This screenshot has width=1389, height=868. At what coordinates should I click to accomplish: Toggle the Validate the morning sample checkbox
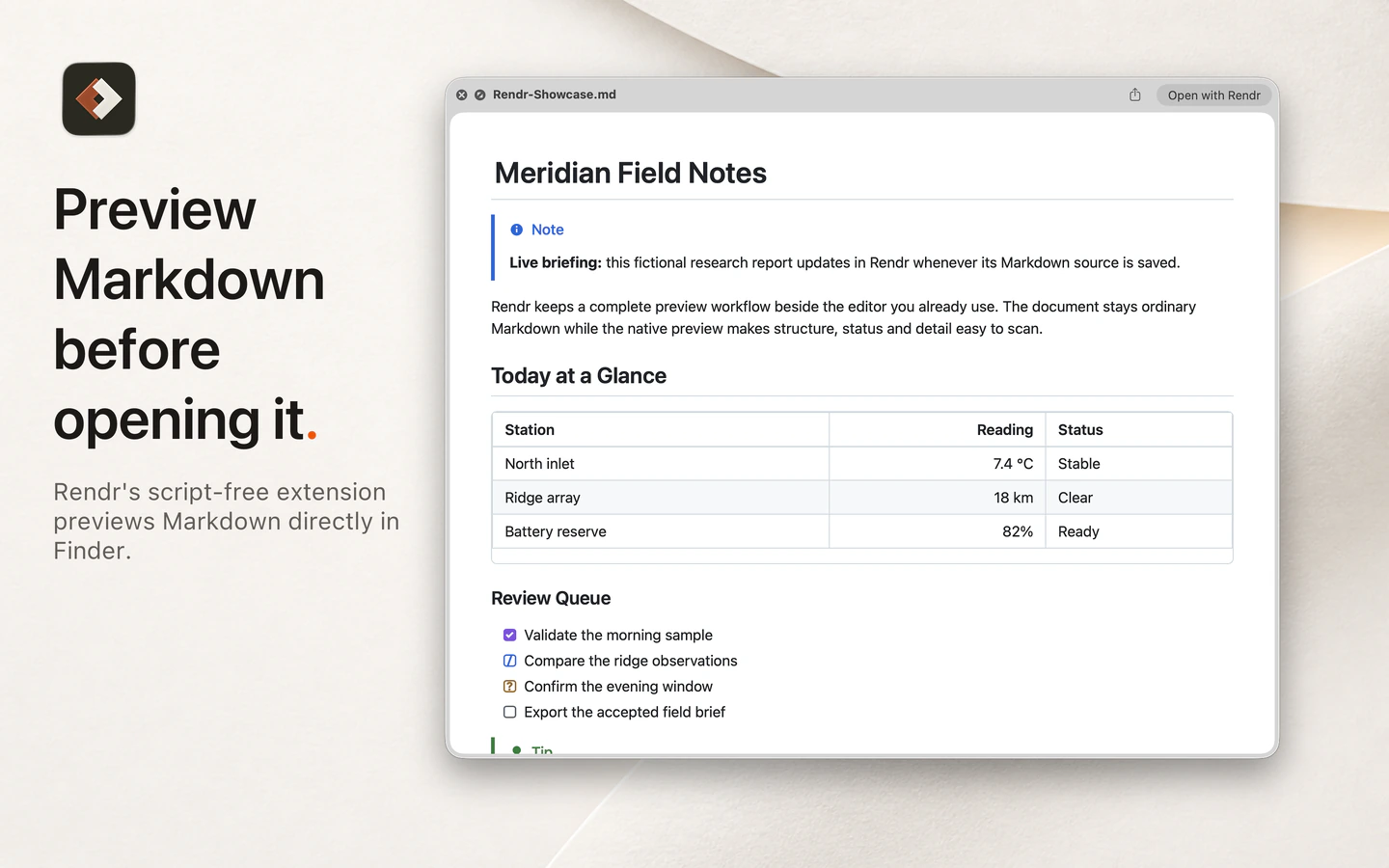(x=509, y=635)
